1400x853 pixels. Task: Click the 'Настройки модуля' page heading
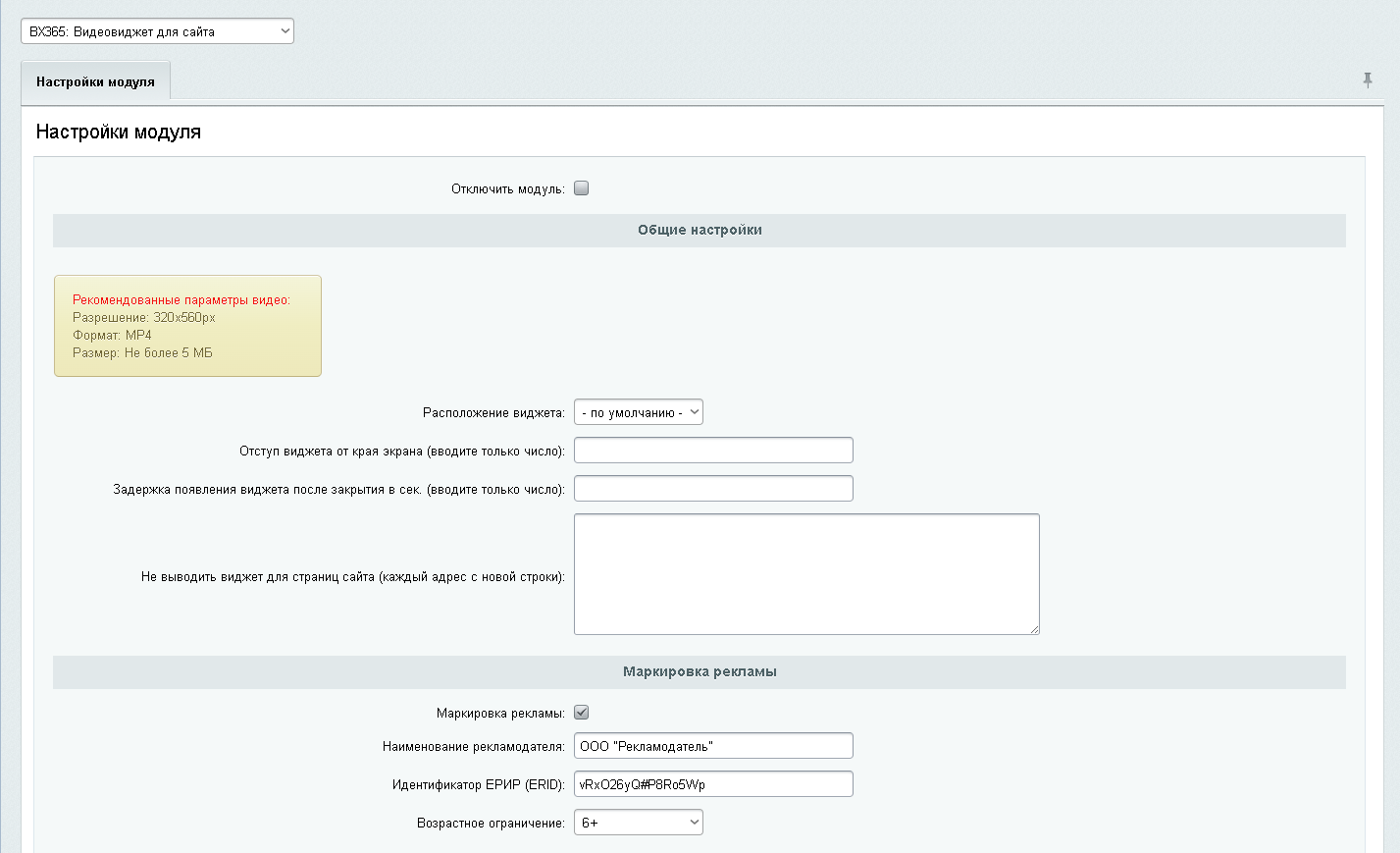coord(119,132)
